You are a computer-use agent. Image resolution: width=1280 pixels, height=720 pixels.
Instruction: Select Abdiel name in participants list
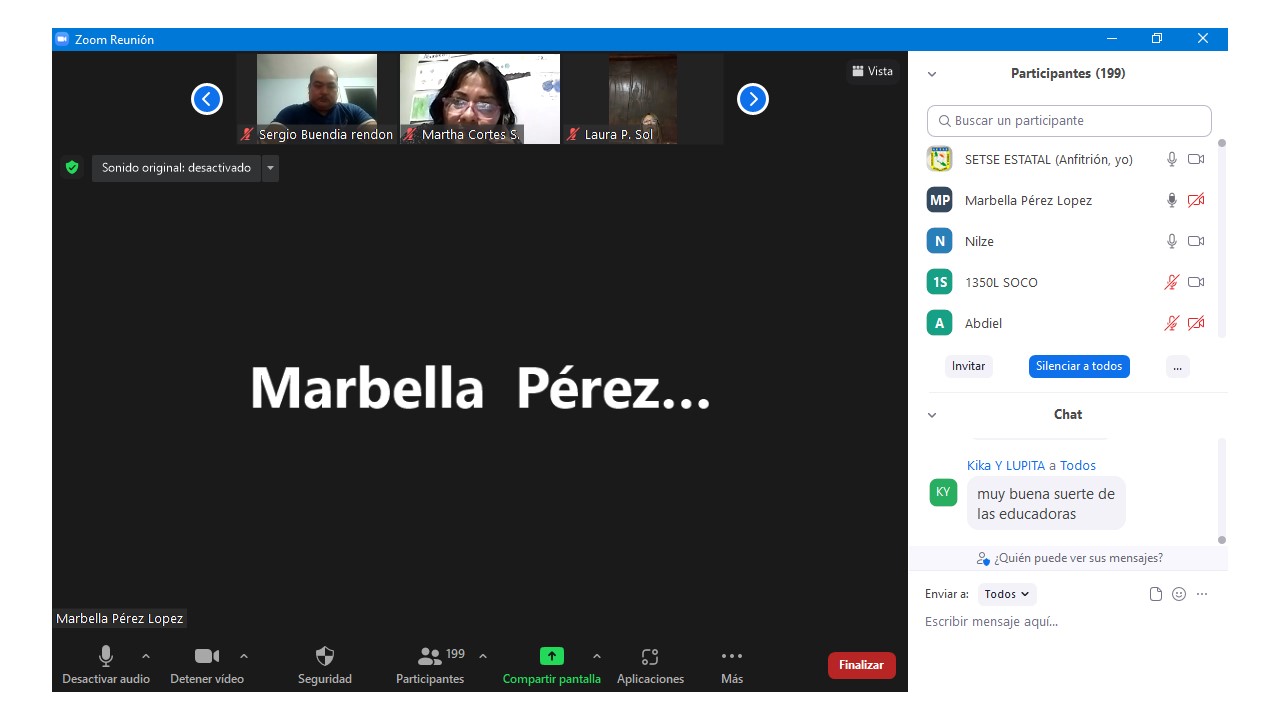[983, 323]
